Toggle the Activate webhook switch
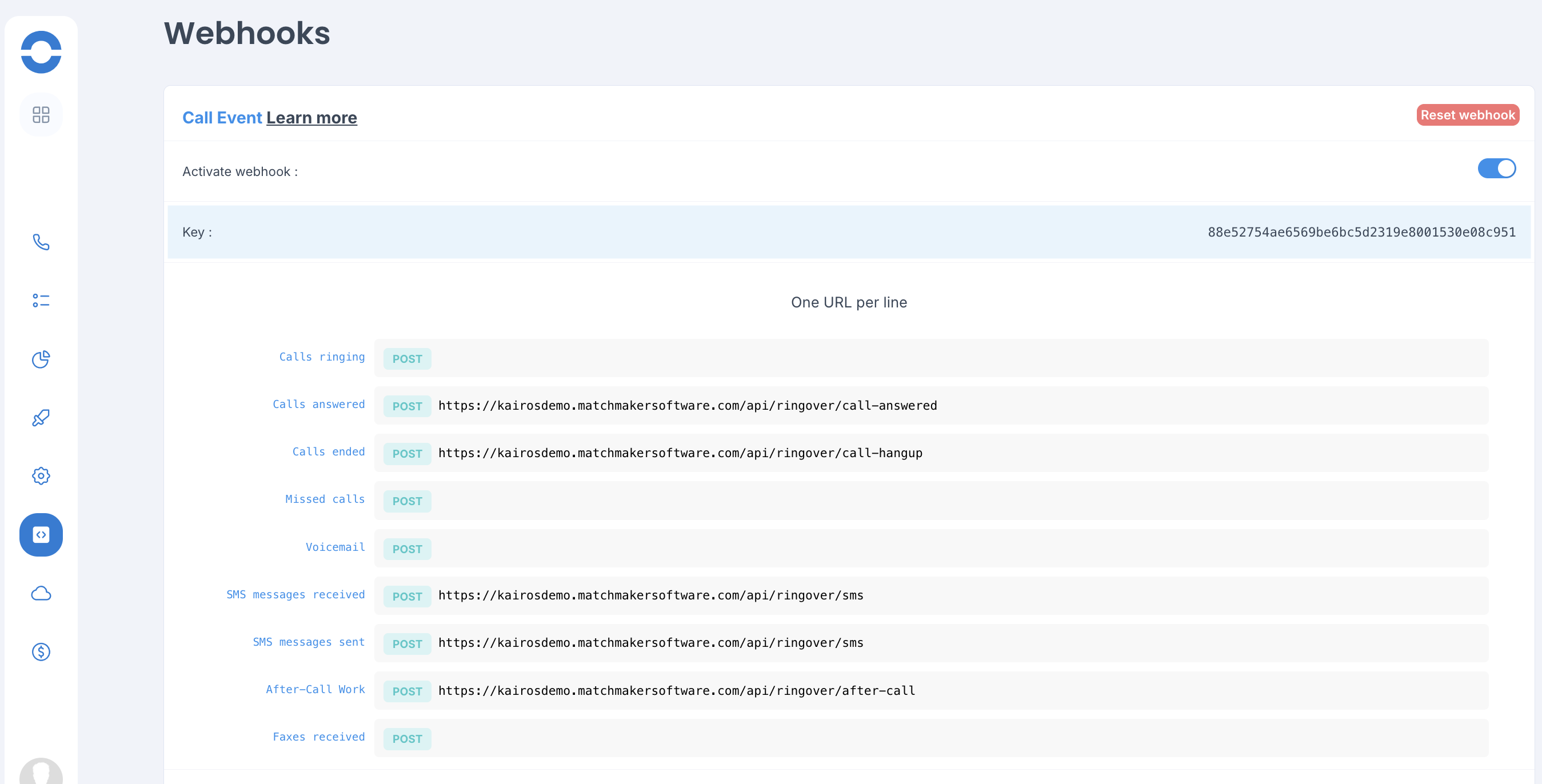This screenshot has height=784, width=1542. point(1496,169)
